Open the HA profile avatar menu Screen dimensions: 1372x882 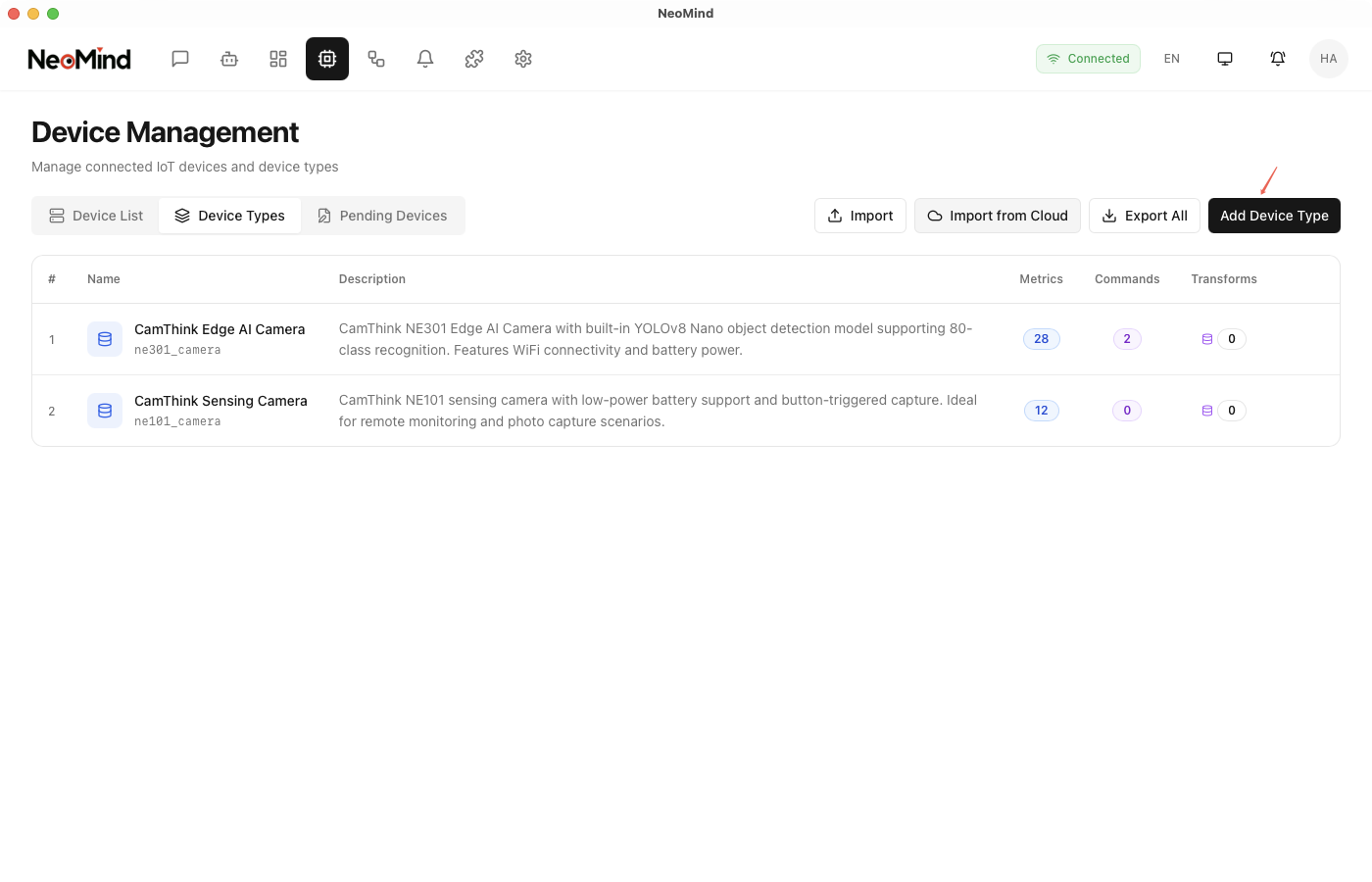1328,59
